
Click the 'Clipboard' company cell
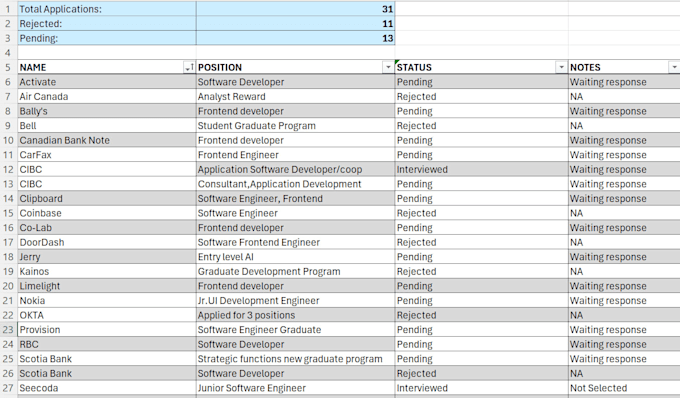pos(107,199)
